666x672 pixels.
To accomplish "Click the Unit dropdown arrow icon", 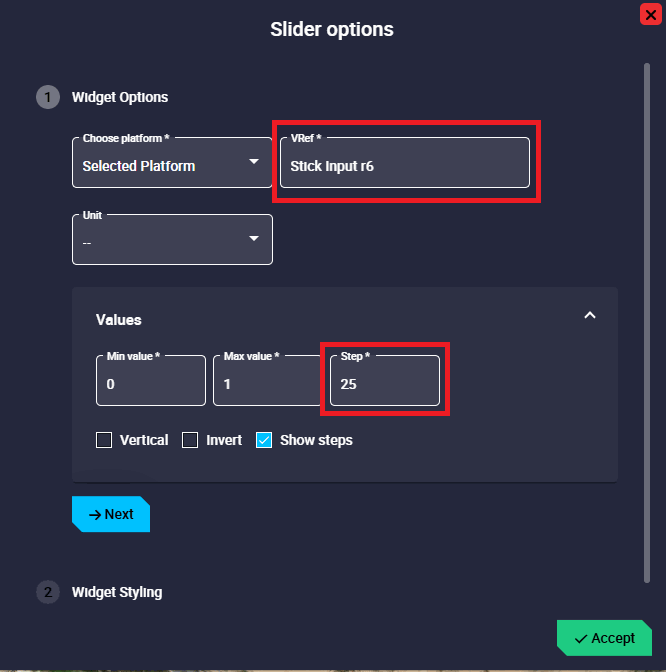I will 254,239.
